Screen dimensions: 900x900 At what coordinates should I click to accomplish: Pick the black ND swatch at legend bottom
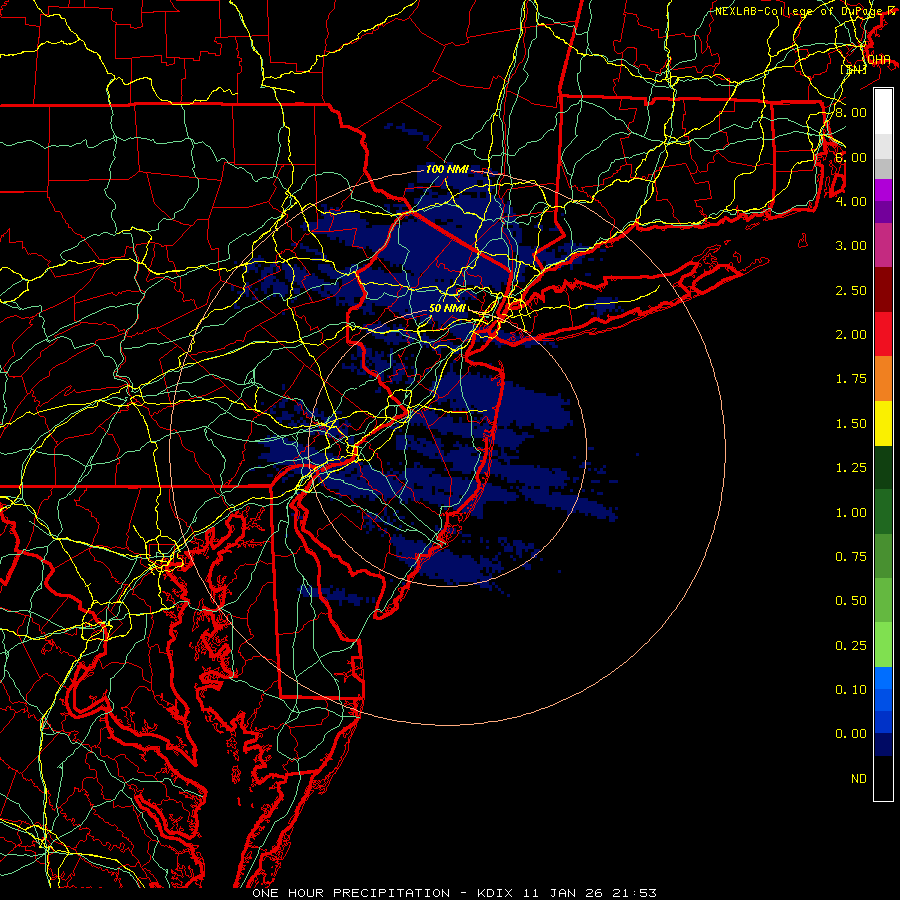(883, 778)
